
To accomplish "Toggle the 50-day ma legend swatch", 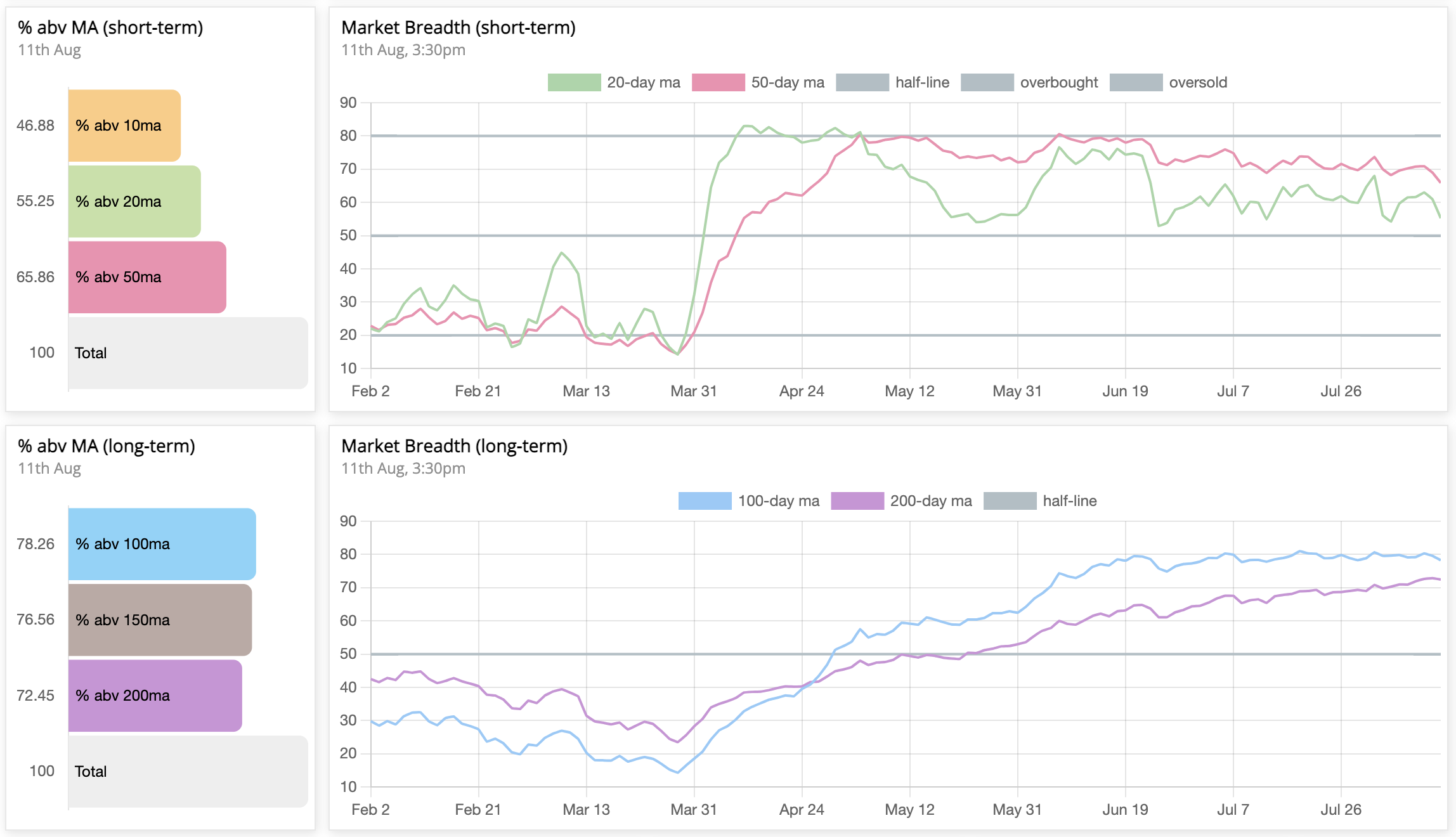I will tap(718, 82).
